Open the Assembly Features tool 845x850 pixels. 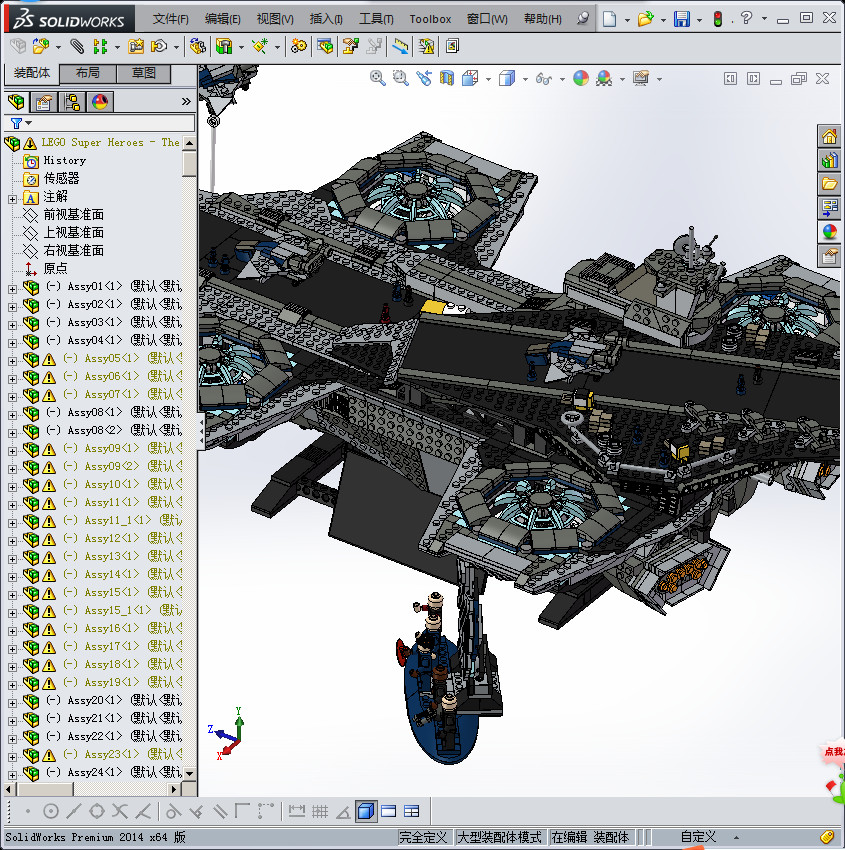224,47
